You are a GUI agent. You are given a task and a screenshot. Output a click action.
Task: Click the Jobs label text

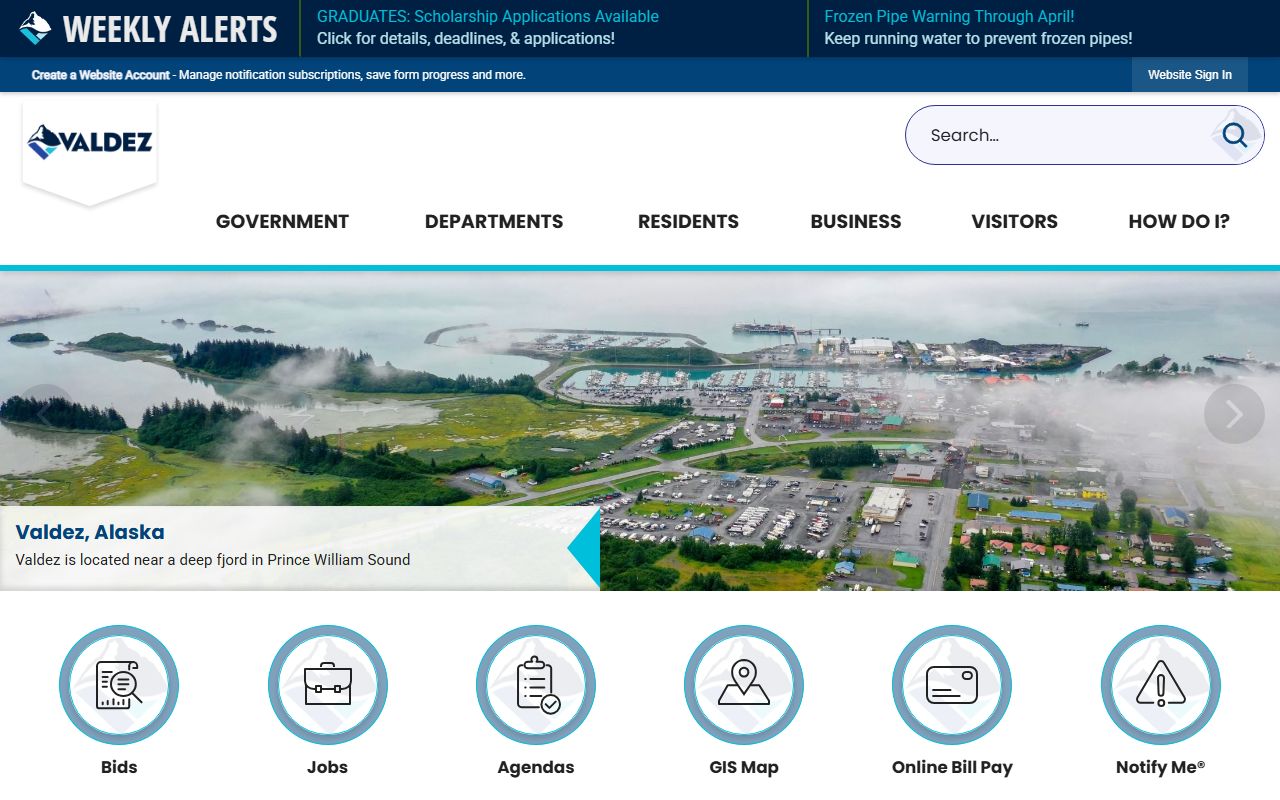[328, 767]
